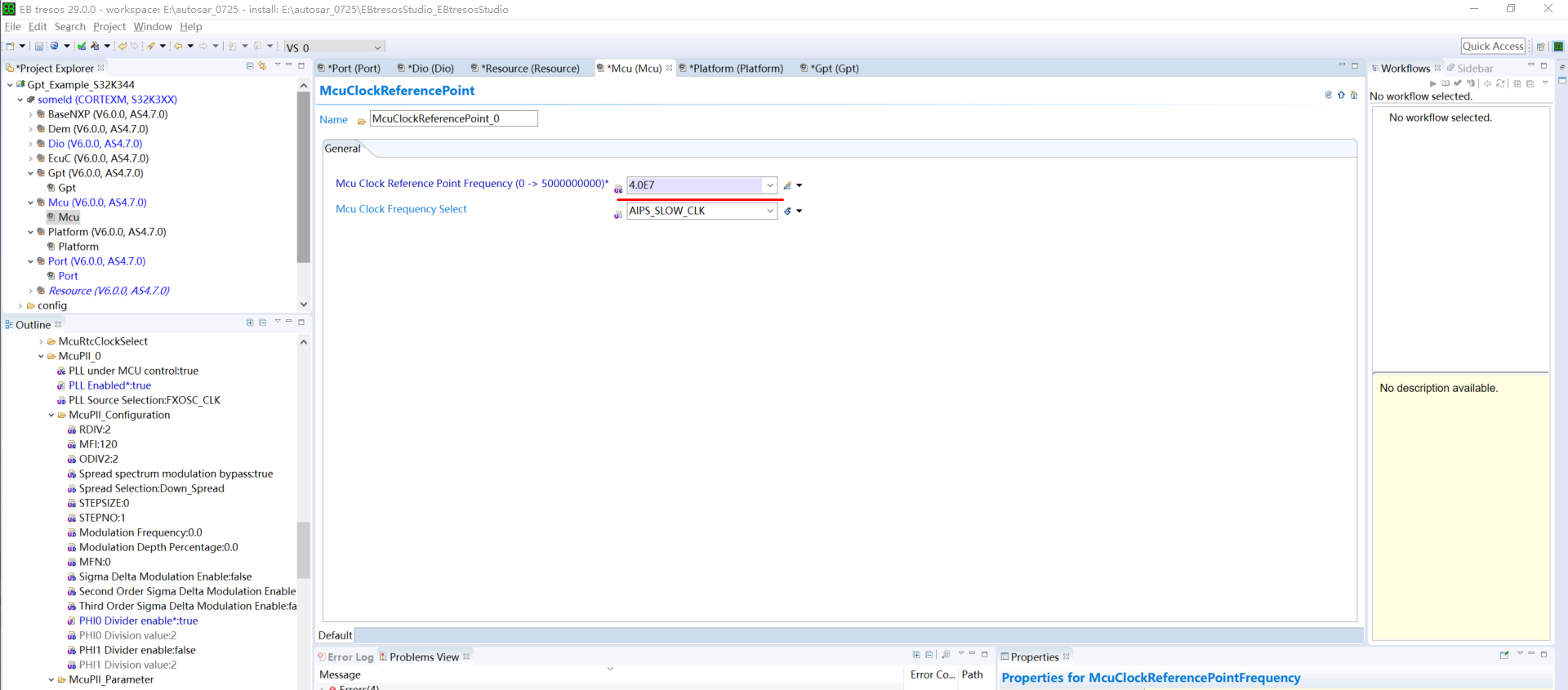Click the green checkmark verify project icon
Image resolution: width=1568 pixels, height=690 pixels.
click(x=82, y=47)
